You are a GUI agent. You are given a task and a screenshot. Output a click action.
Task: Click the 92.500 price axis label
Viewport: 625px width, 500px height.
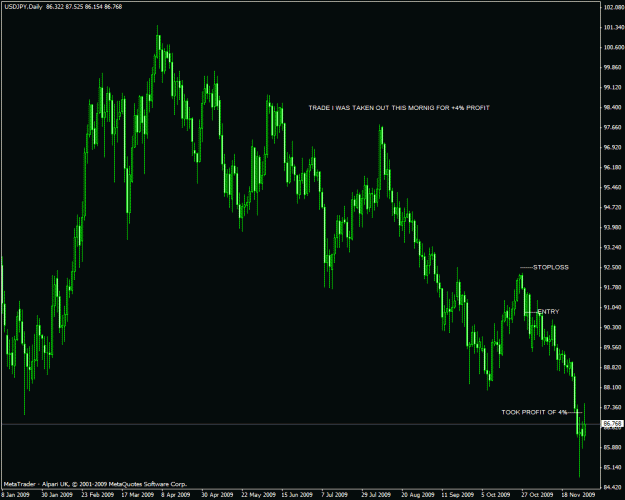(x=613, y=267)
